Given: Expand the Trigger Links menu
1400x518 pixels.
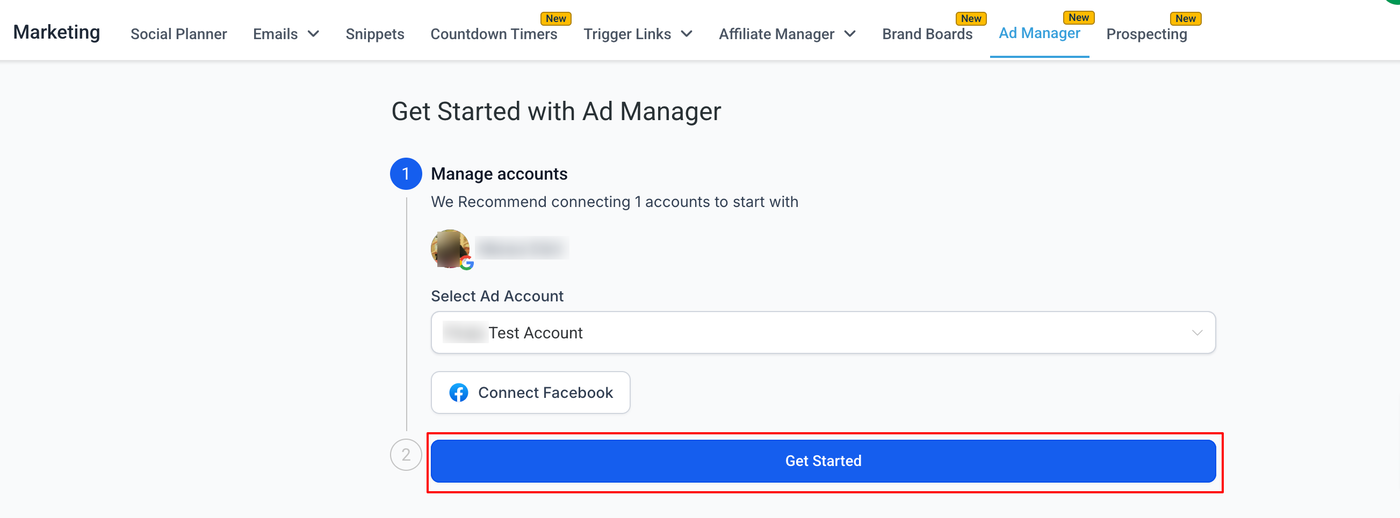Looking at the screenshot, I should [x=638, y=34].
